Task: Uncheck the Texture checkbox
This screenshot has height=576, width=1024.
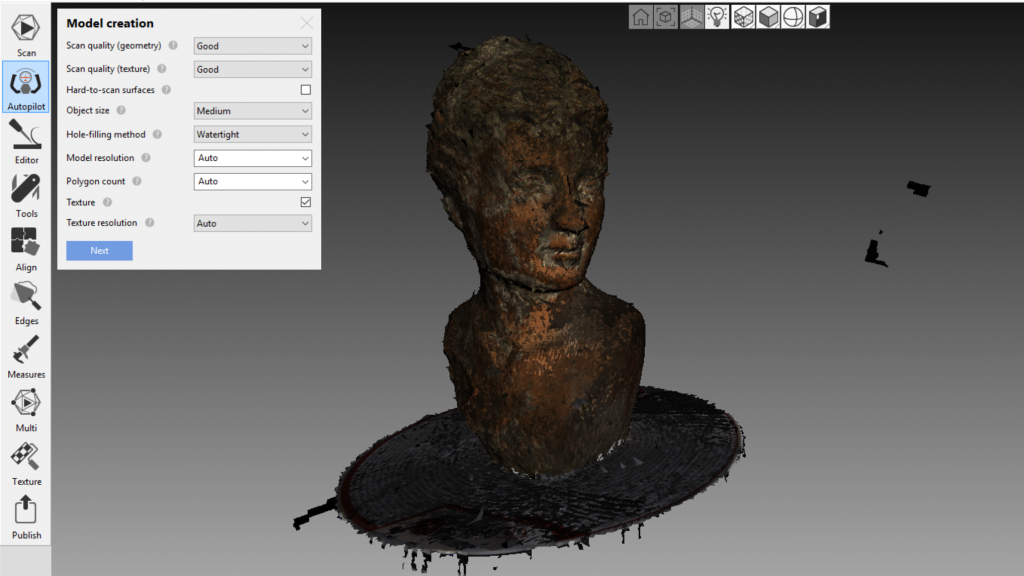Action: coord(306,202)
